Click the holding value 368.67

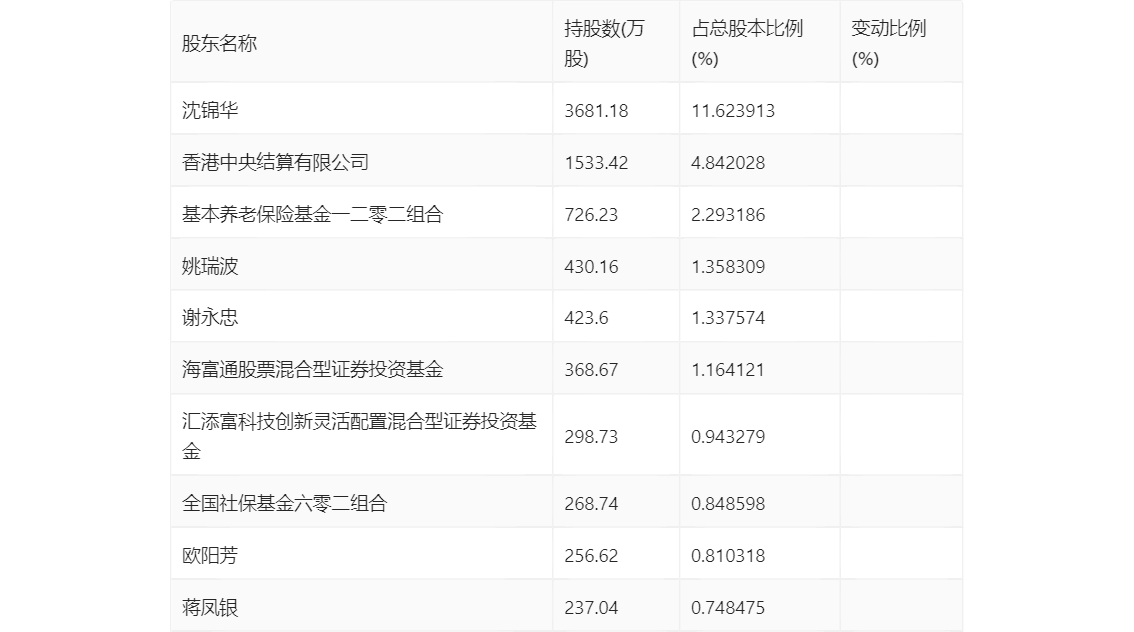(591, 370)
